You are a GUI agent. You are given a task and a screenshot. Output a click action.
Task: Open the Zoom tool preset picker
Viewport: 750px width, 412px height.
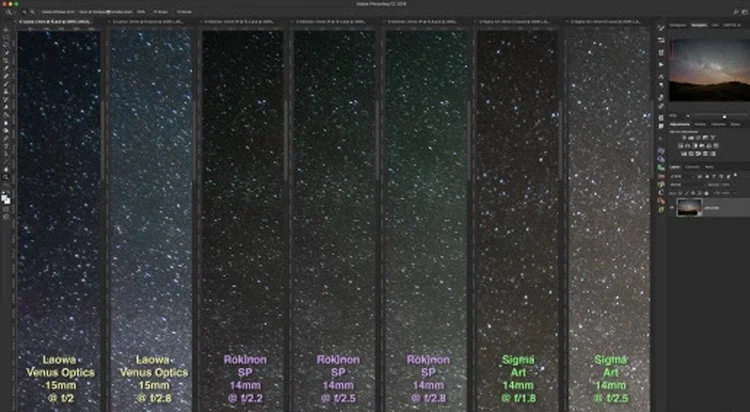click(10, 11)
